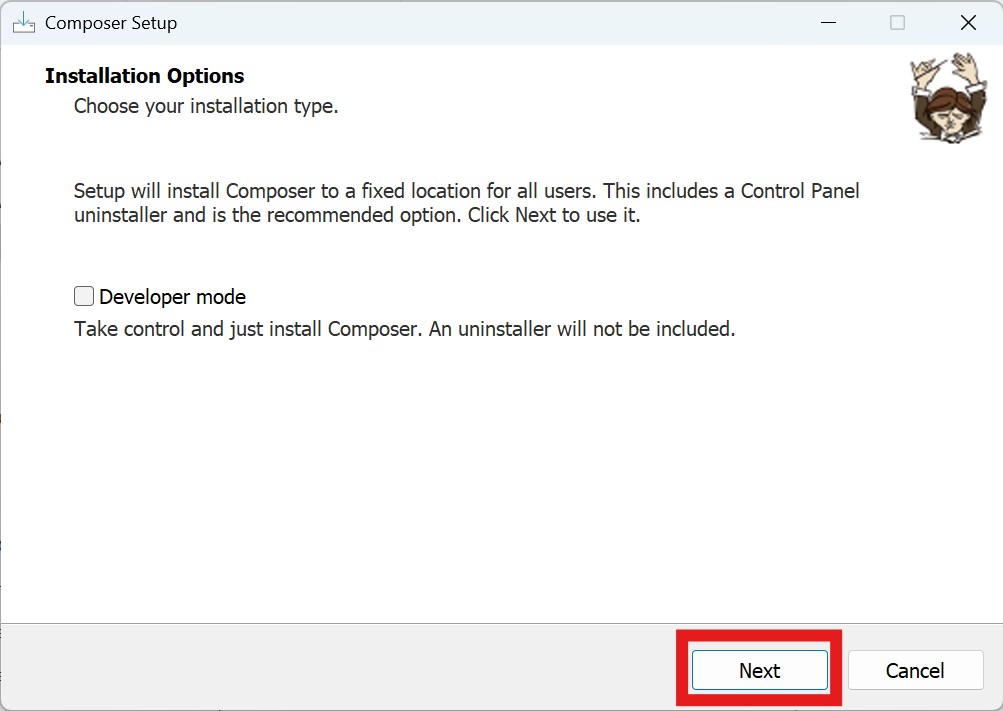The height and width of the screenshot is (711, 1003).
Task: Click the Installation Options heading
Action: click(144, 76)
